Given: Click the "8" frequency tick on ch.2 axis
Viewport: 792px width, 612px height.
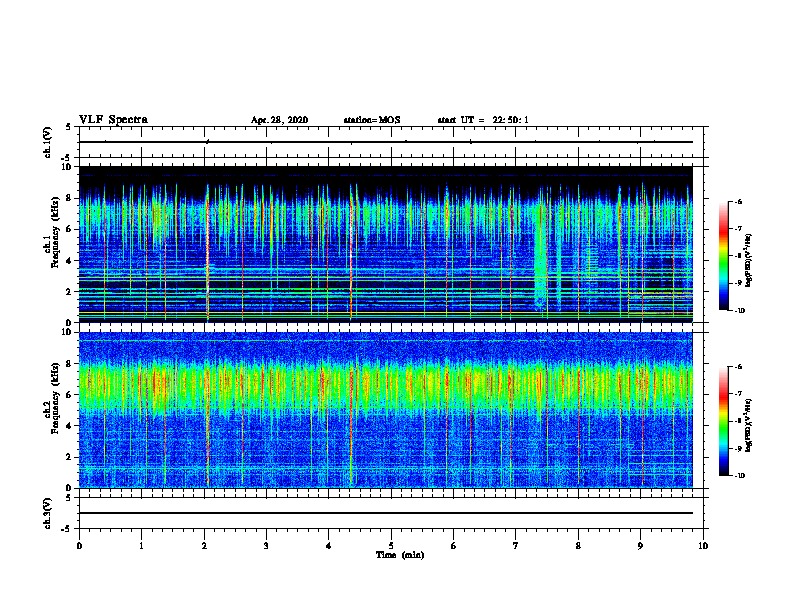Looking at the screenshot, I should [x=69, y=364].
